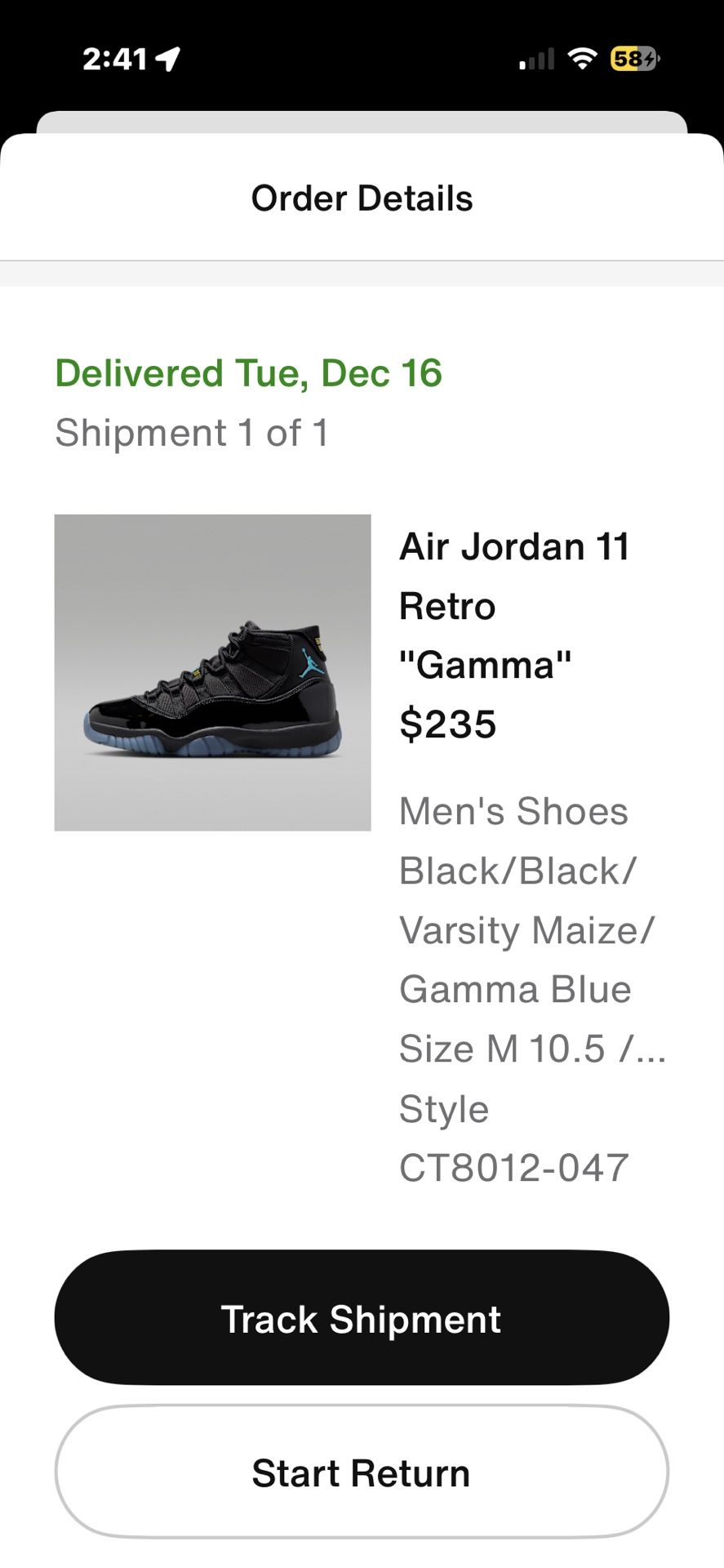The image size is (724, 1568).
Task: Tap the $235 price
Action: (x=448, y=724)
